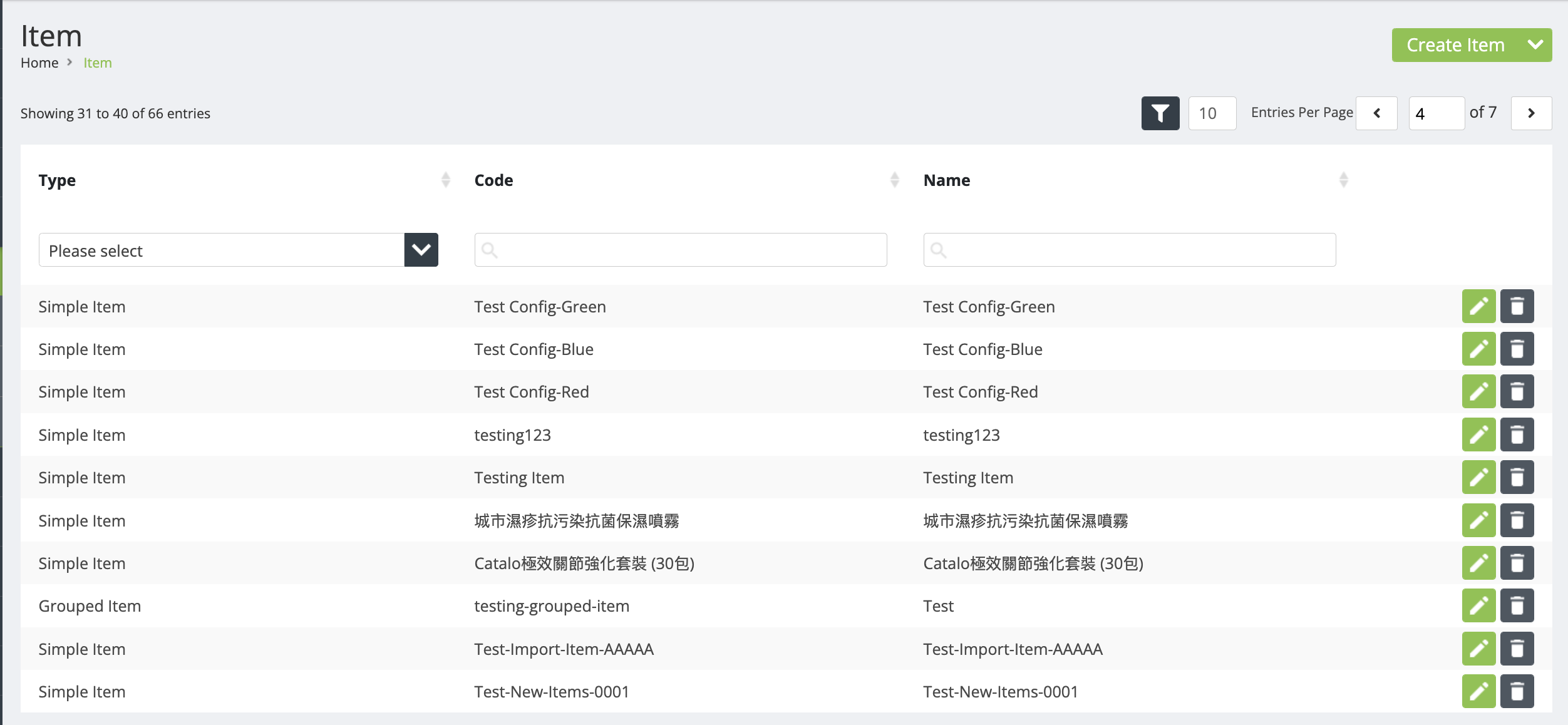Click the Create Item button
The width and height of the screenshot is (1568, 725).
tap(1455, 45)
